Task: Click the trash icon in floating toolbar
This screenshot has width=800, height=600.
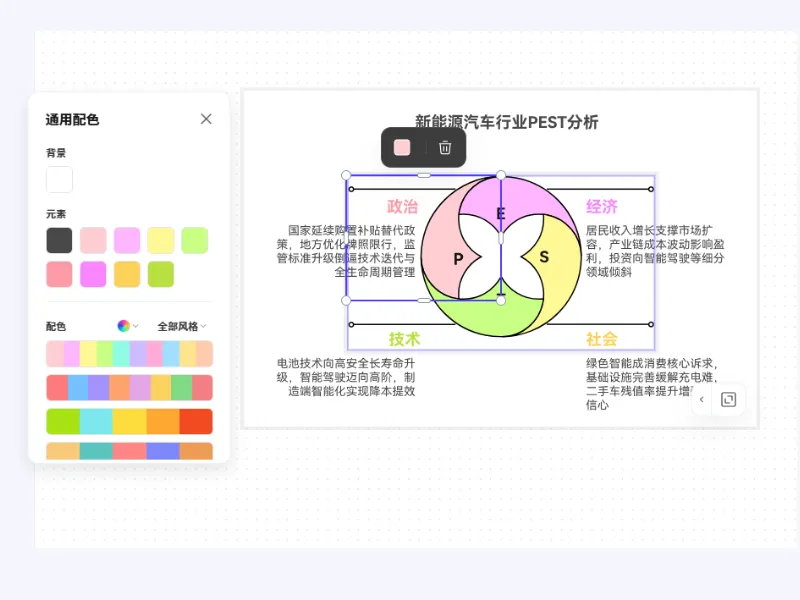Action: click(445, 148)
